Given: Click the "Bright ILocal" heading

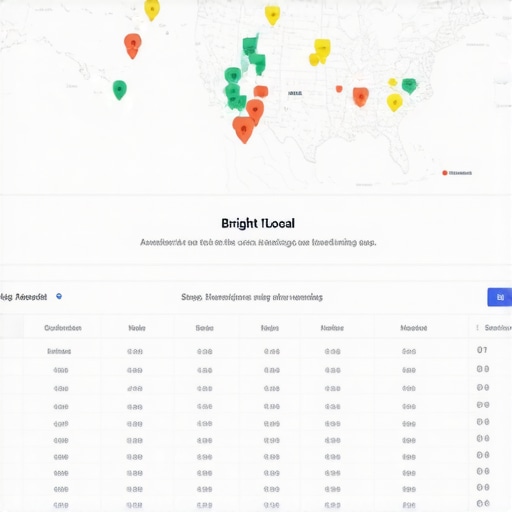Looking at the screenshot, I should [258, 223].
